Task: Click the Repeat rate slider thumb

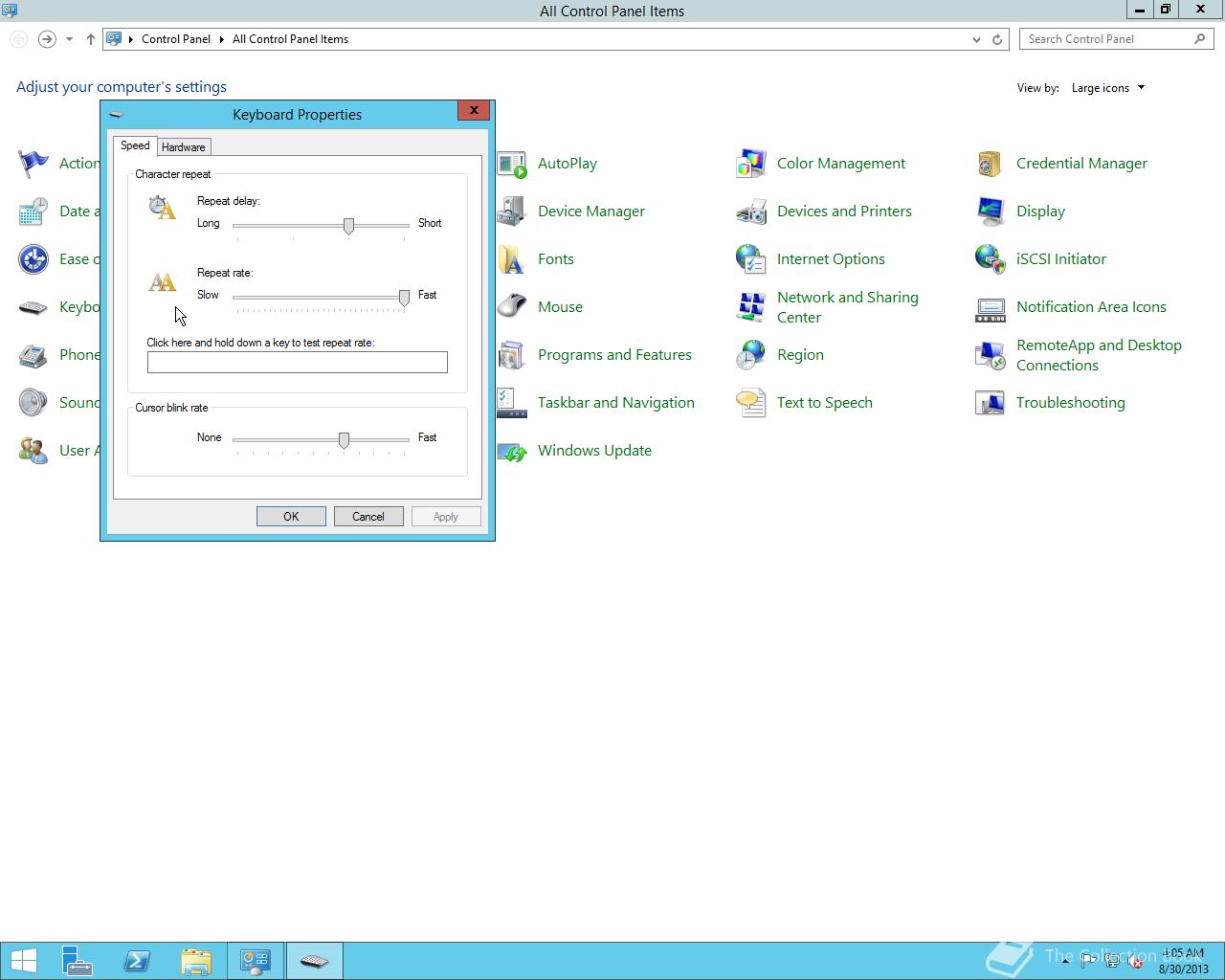Action: pyautogui.click(x=404, y=298)
